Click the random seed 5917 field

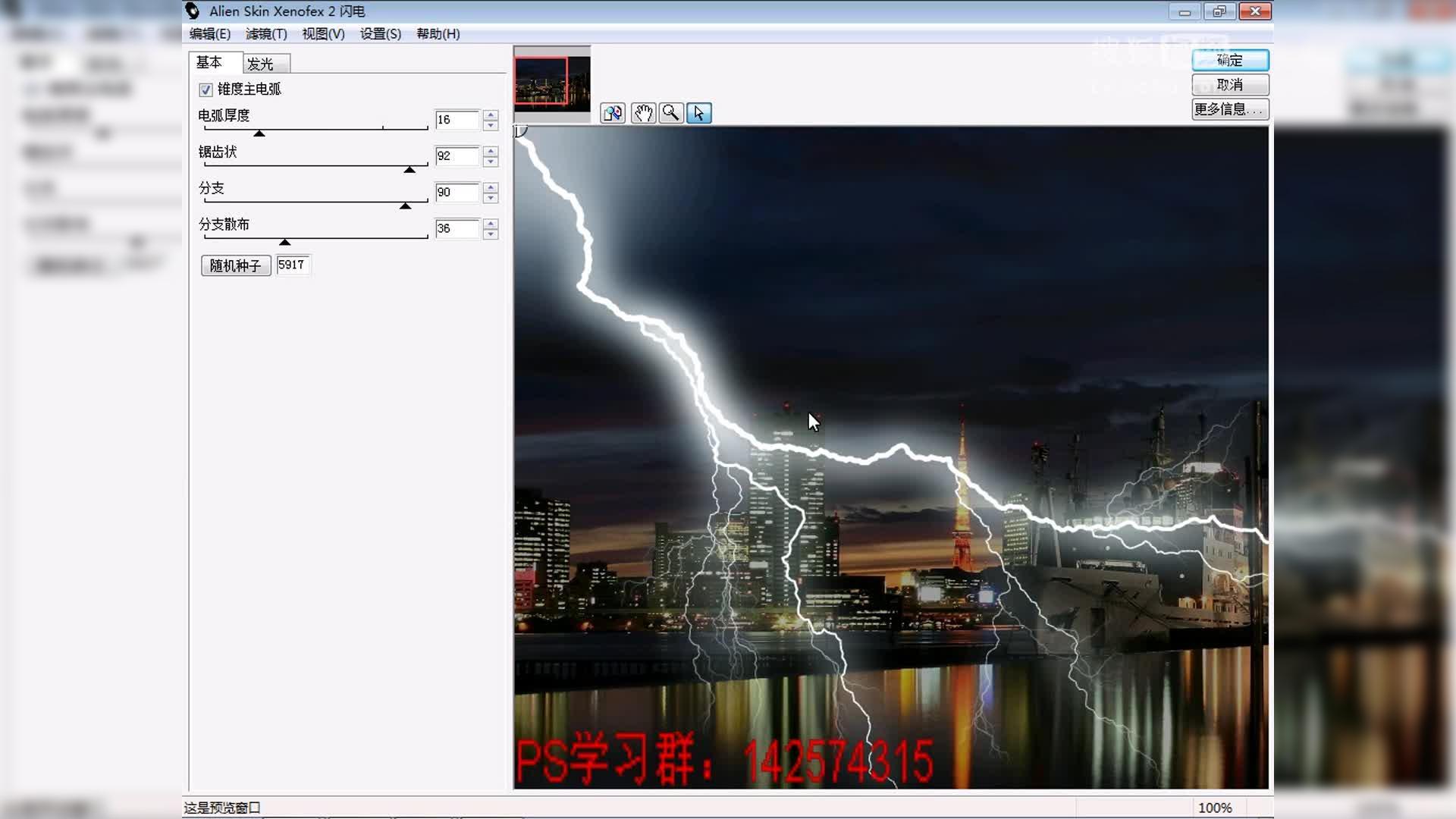293,265
